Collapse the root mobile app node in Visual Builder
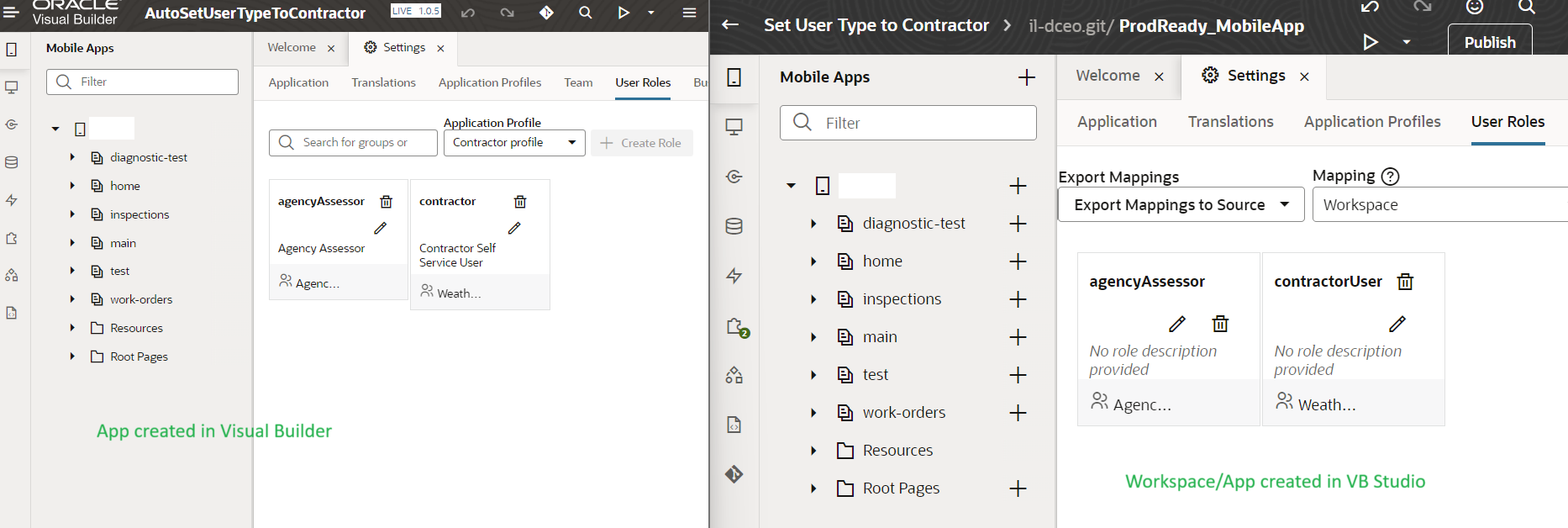This screenshot has width=1568, height=528. tap(55, 129)
